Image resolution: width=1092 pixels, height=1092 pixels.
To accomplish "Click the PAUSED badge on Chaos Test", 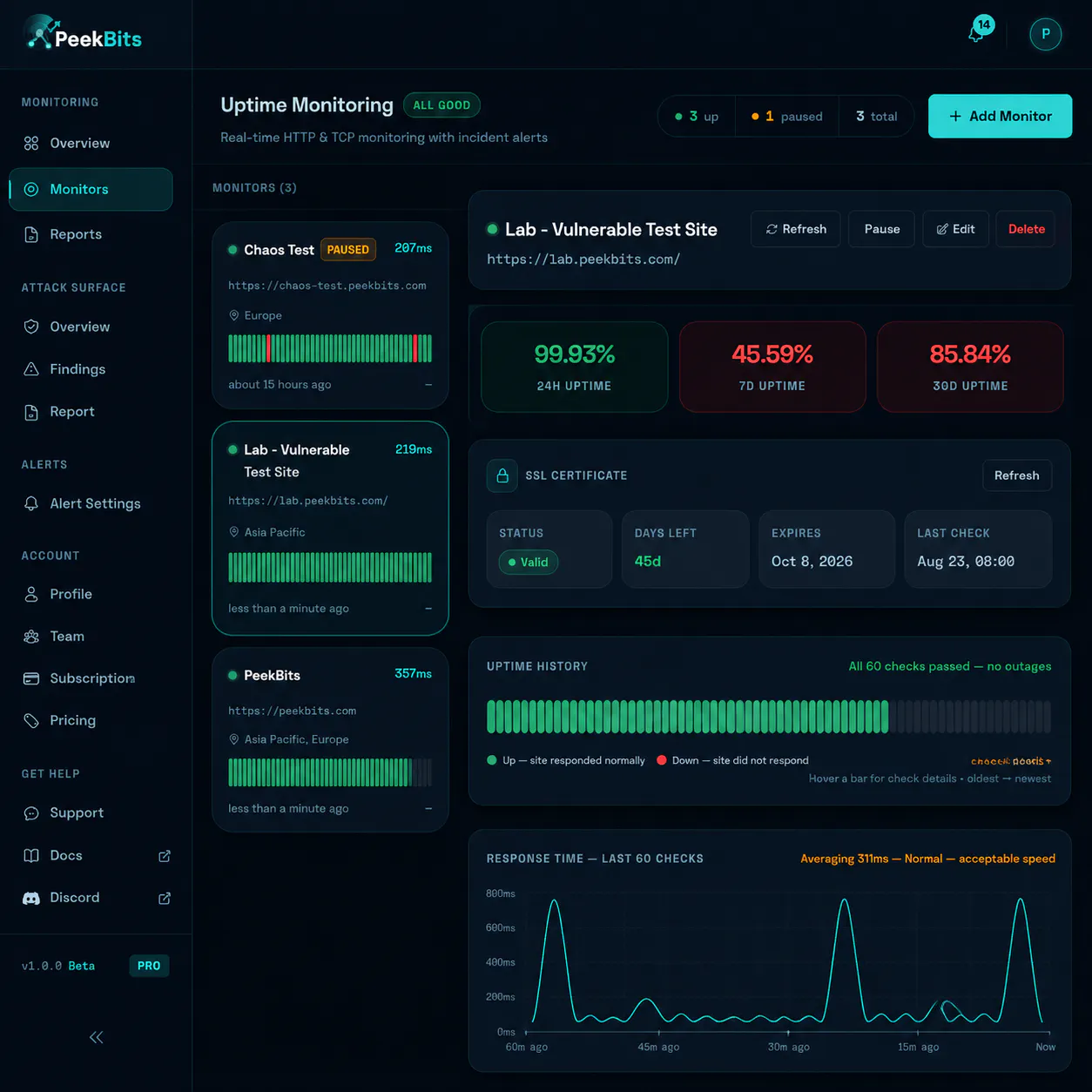I will tap(348, 250).
